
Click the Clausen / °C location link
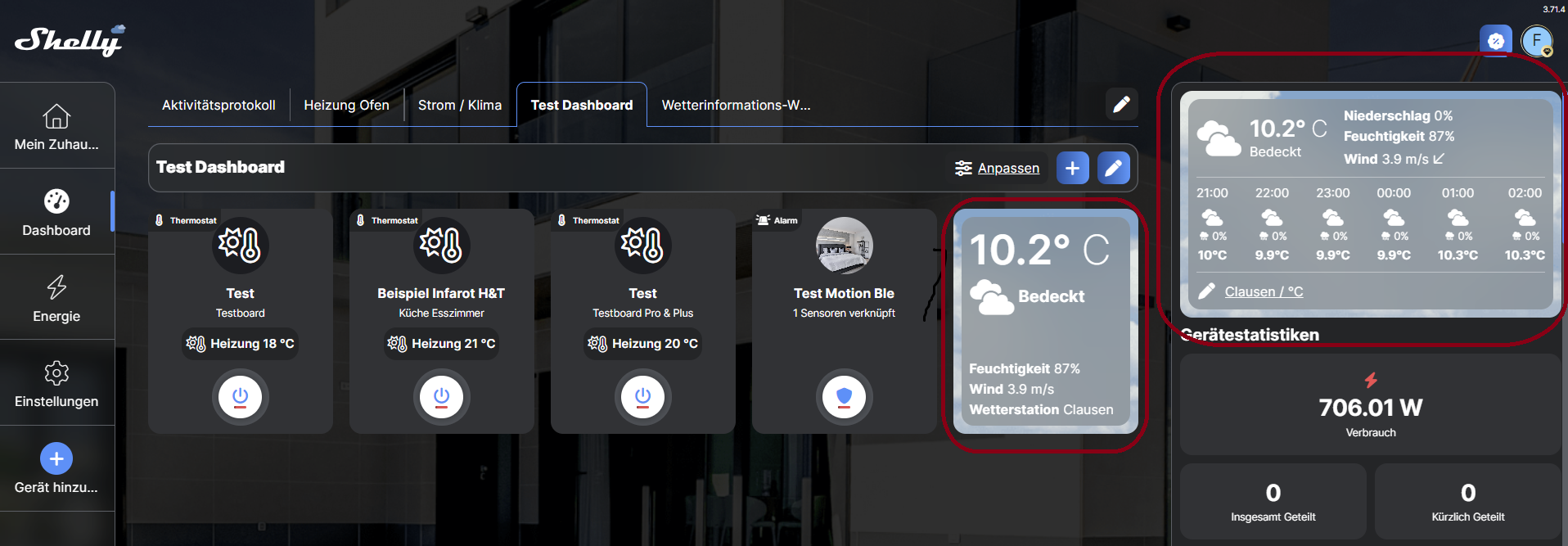pos(1263,291)
